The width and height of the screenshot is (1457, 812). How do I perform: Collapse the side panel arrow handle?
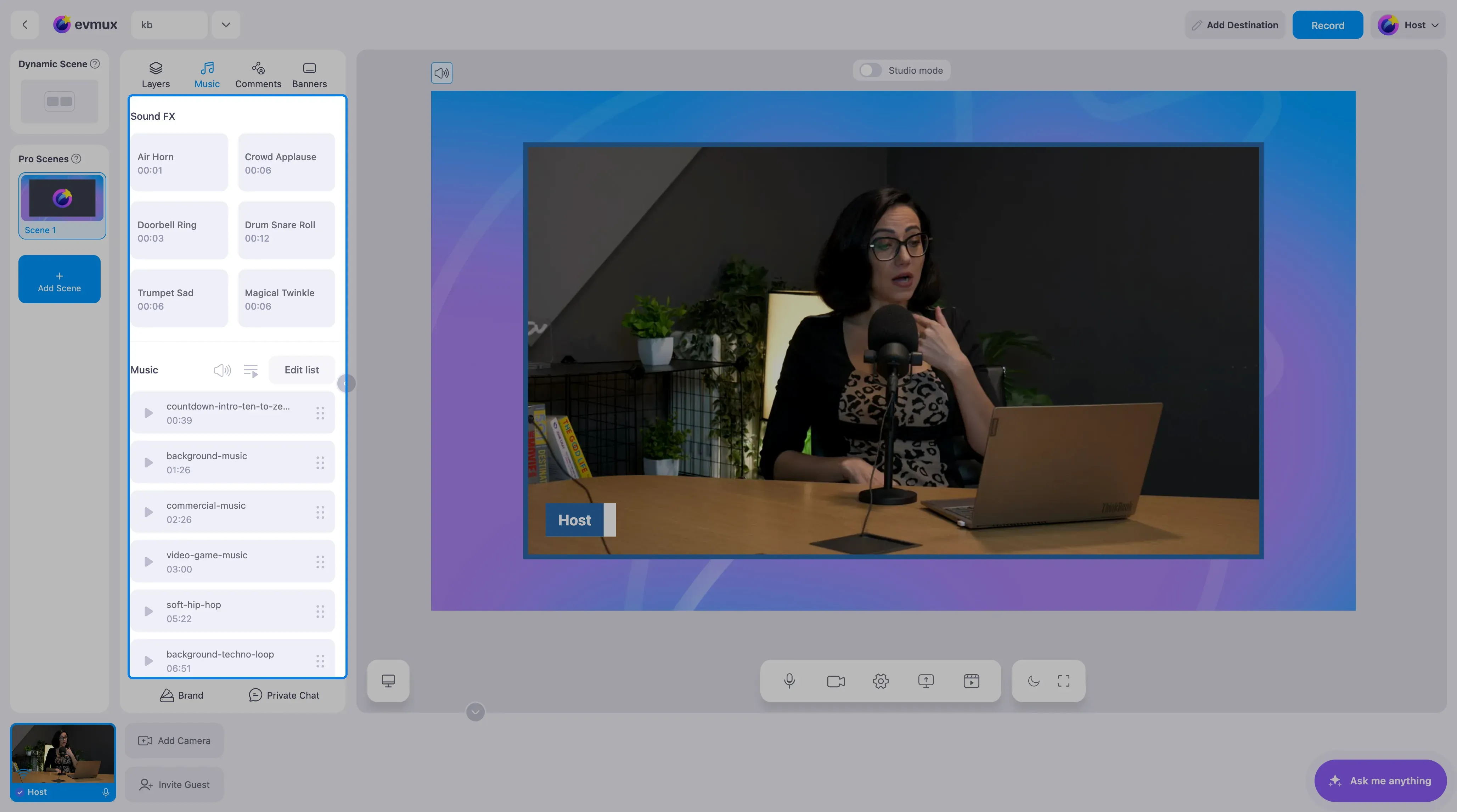tap(345, 383)
